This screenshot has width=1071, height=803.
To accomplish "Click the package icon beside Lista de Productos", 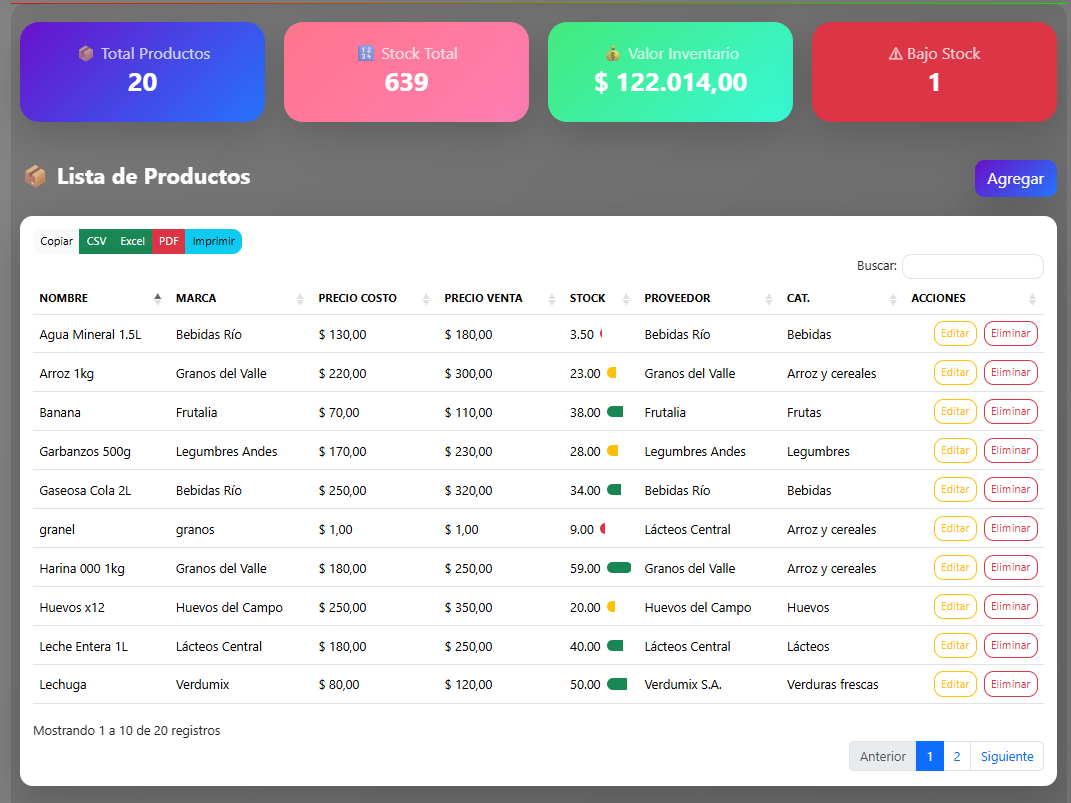I will click(35, 177).
